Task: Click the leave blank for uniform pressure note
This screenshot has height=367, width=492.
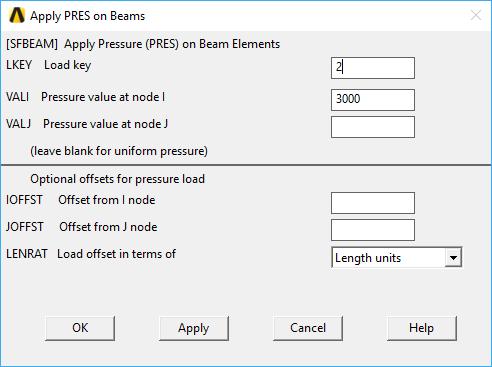Action: [x=119, y=151]
